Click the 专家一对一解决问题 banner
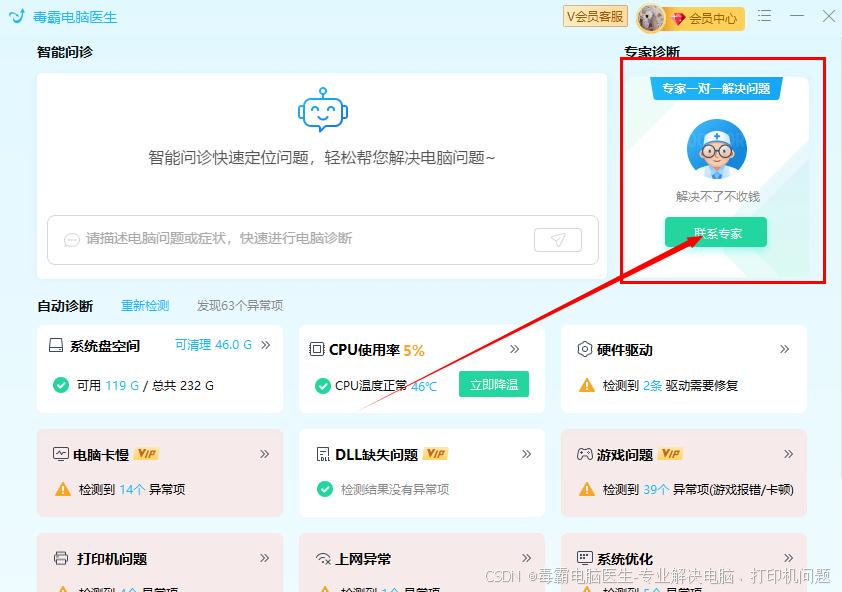The height and width of the screenshot is (592, 842). pos(716,89)
